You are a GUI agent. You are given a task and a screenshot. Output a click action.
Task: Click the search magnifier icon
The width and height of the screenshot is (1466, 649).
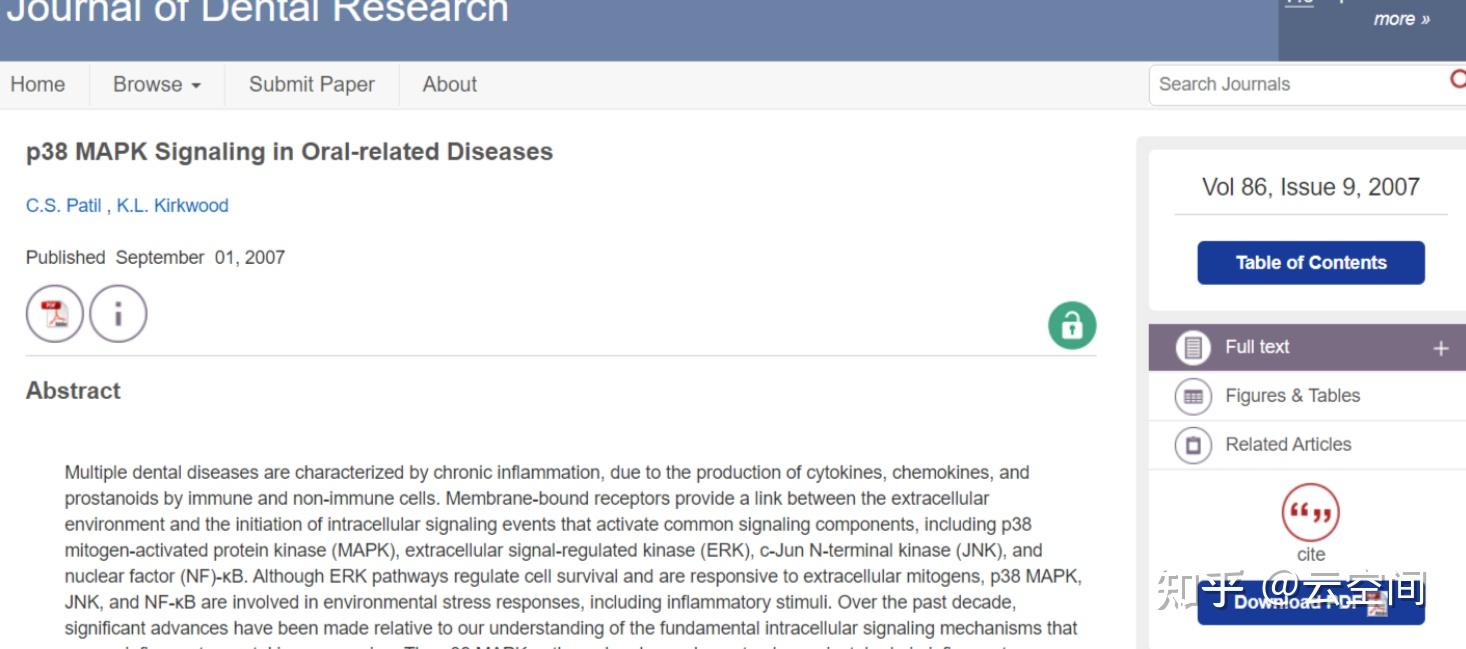pyautogui.click(x=1458, y=80)
